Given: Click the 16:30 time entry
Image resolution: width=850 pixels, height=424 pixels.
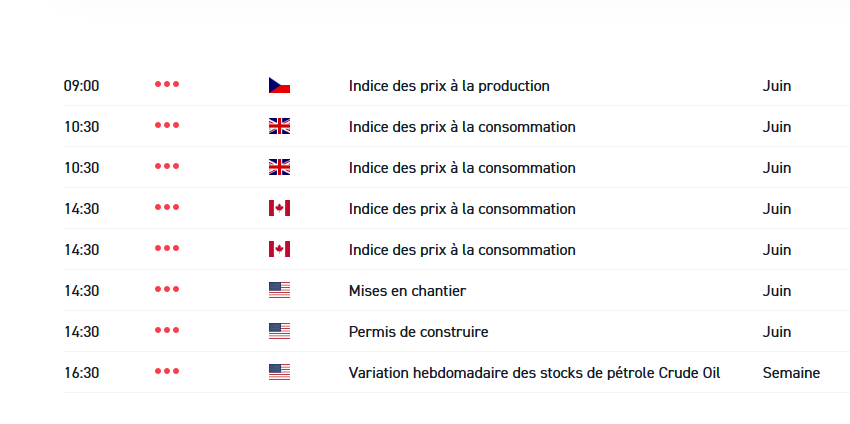Looking at the screenshot, I should click(x=82, y=373).
